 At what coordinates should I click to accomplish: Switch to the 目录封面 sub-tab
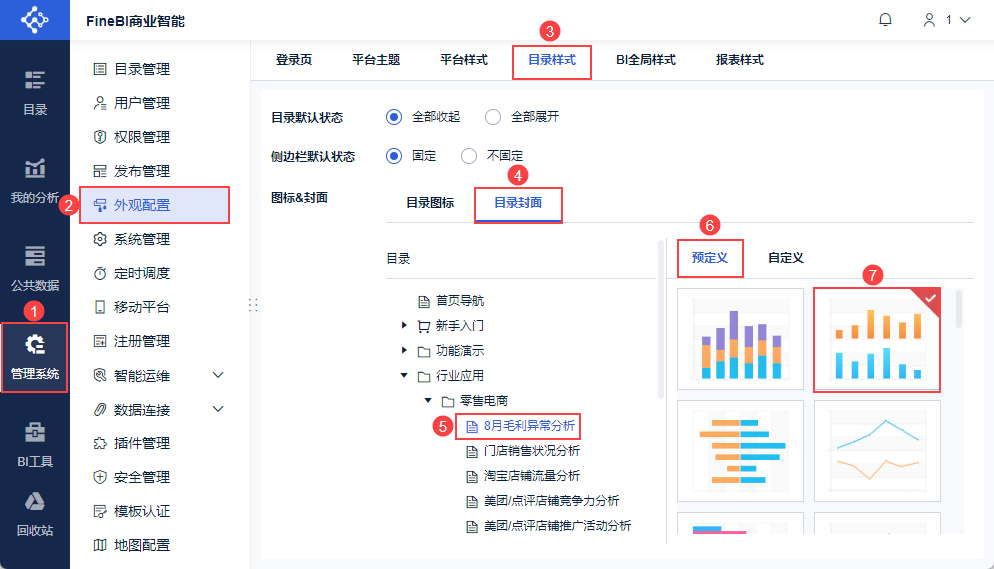pos(518,203)
